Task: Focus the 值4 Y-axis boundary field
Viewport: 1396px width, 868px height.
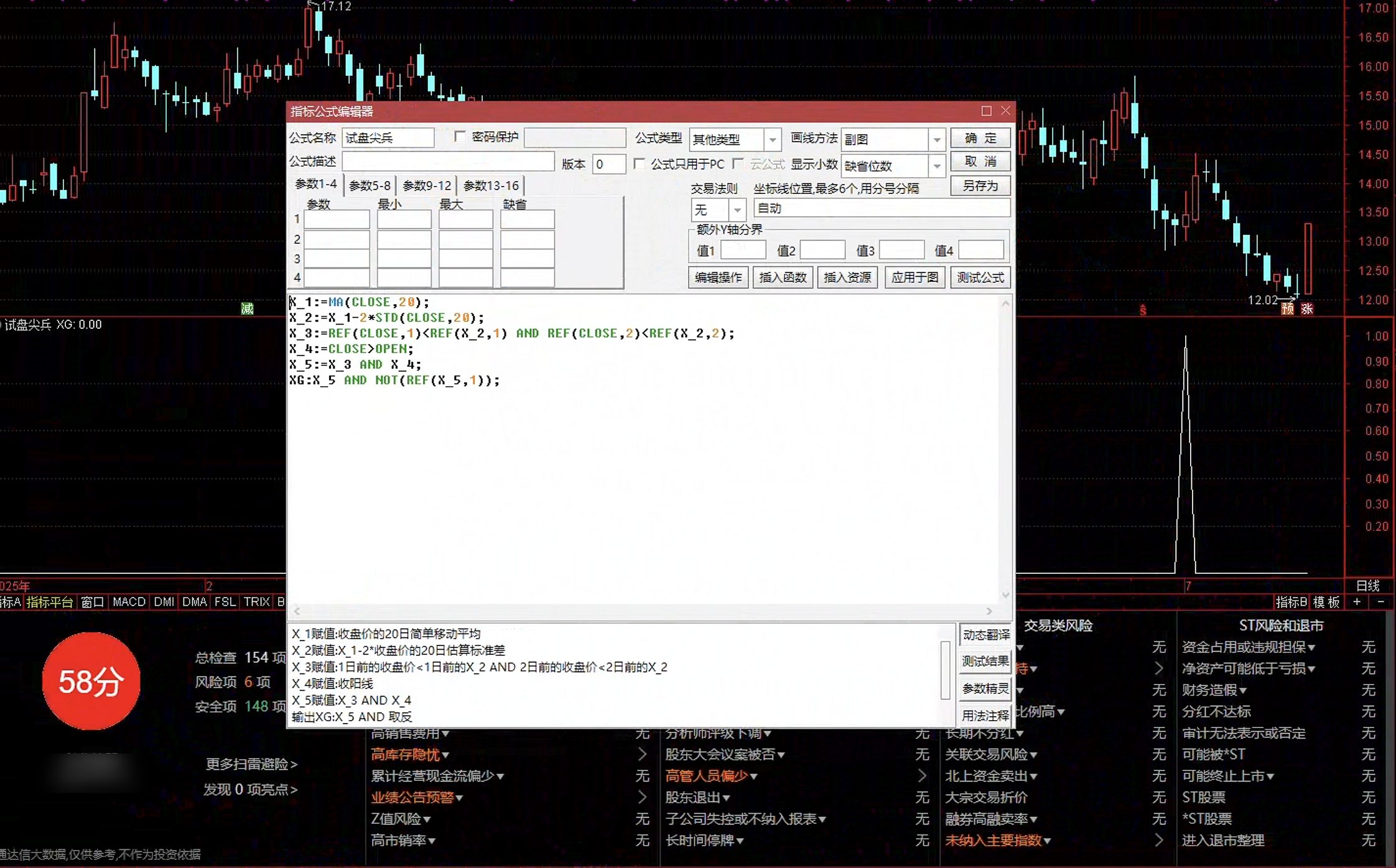Action: [x=981, y=250]
